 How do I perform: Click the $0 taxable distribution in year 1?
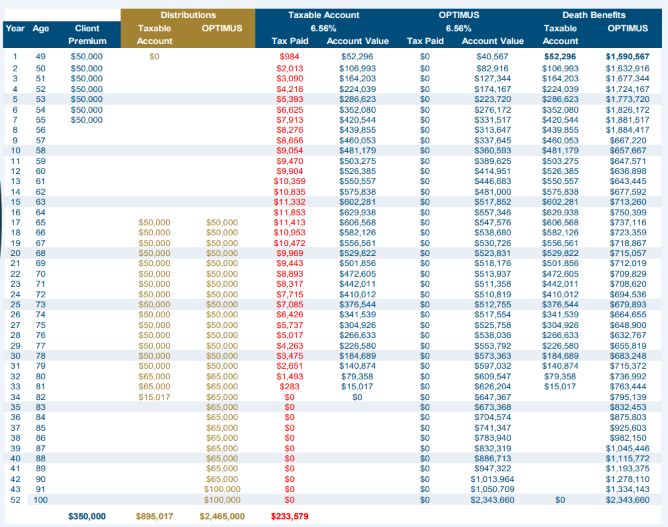(154, 58)
